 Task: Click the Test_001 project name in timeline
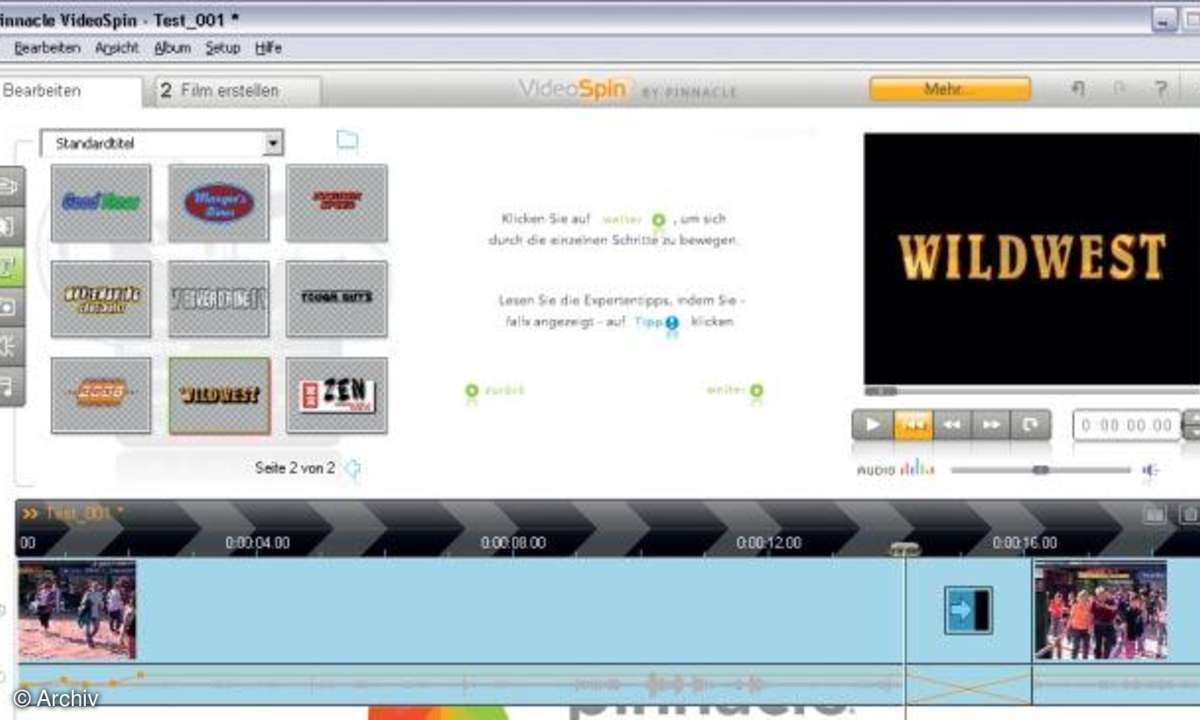click(85, 513)
